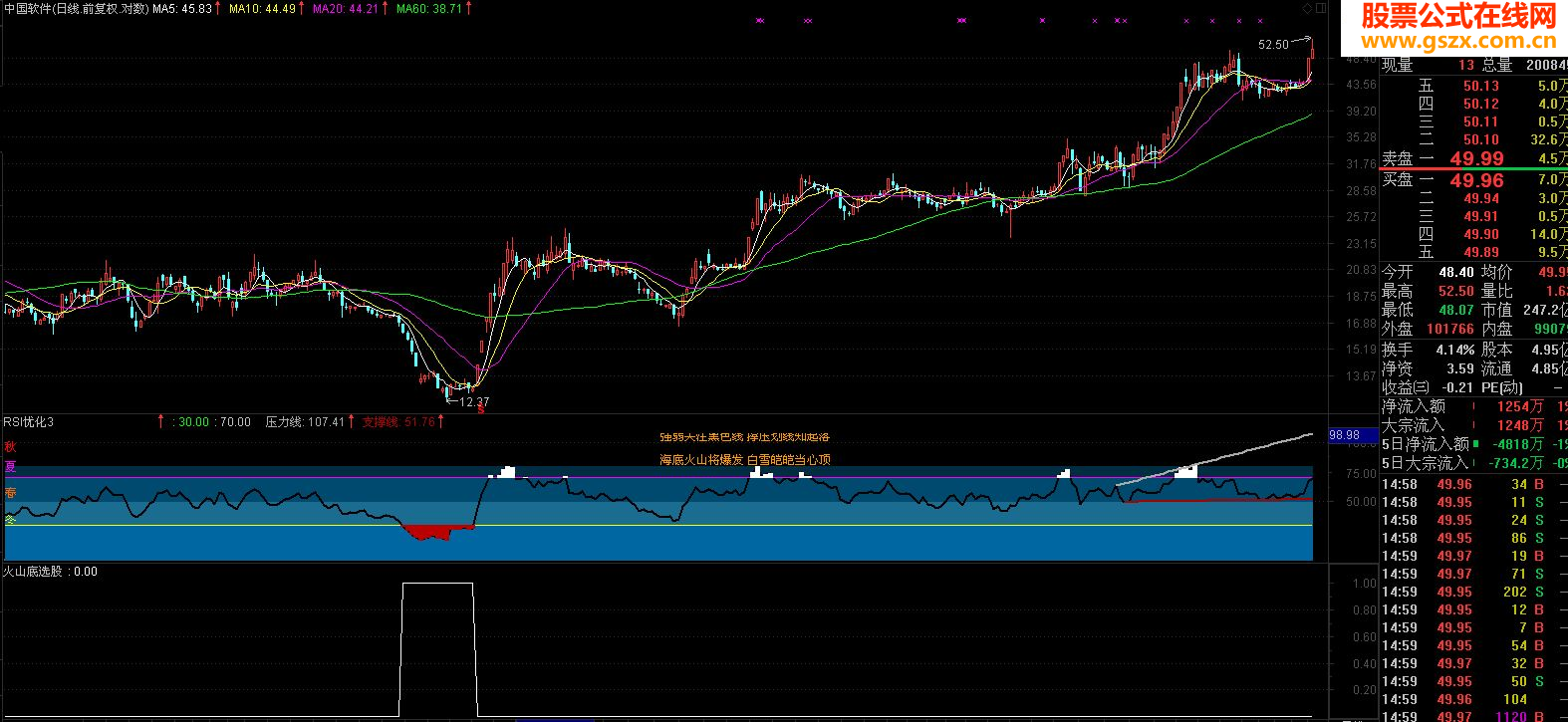The image size is (1568, 722).
Task: Click the 换手 4.14% value
Action: [x=1455, y=350]
